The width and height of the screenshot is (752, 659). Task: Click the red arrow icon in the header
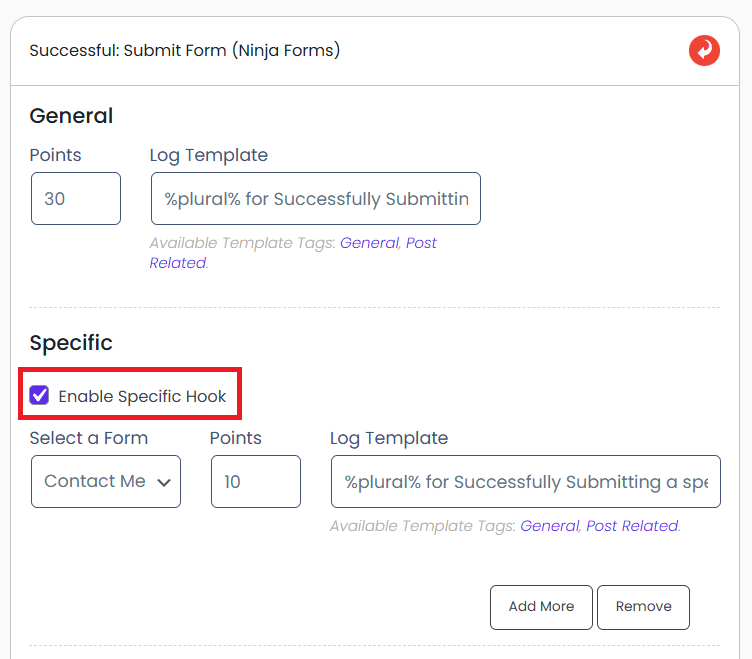tap(704, 50)
